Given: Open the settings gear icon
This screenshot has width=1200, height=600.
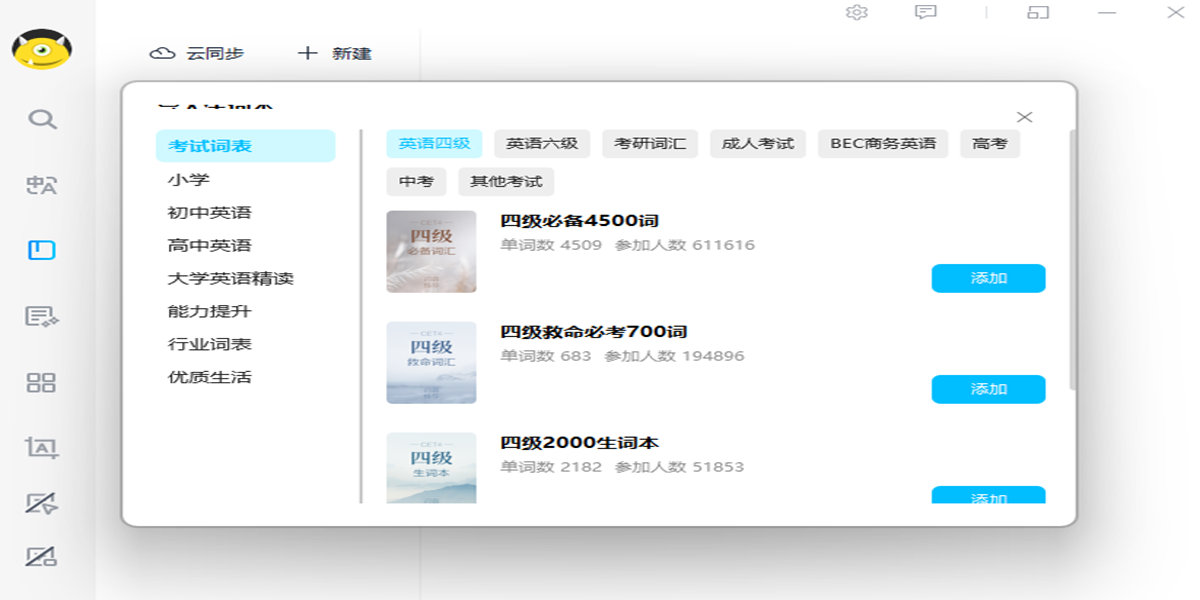Looking at the screenshot, I should [x=857, y=12].
